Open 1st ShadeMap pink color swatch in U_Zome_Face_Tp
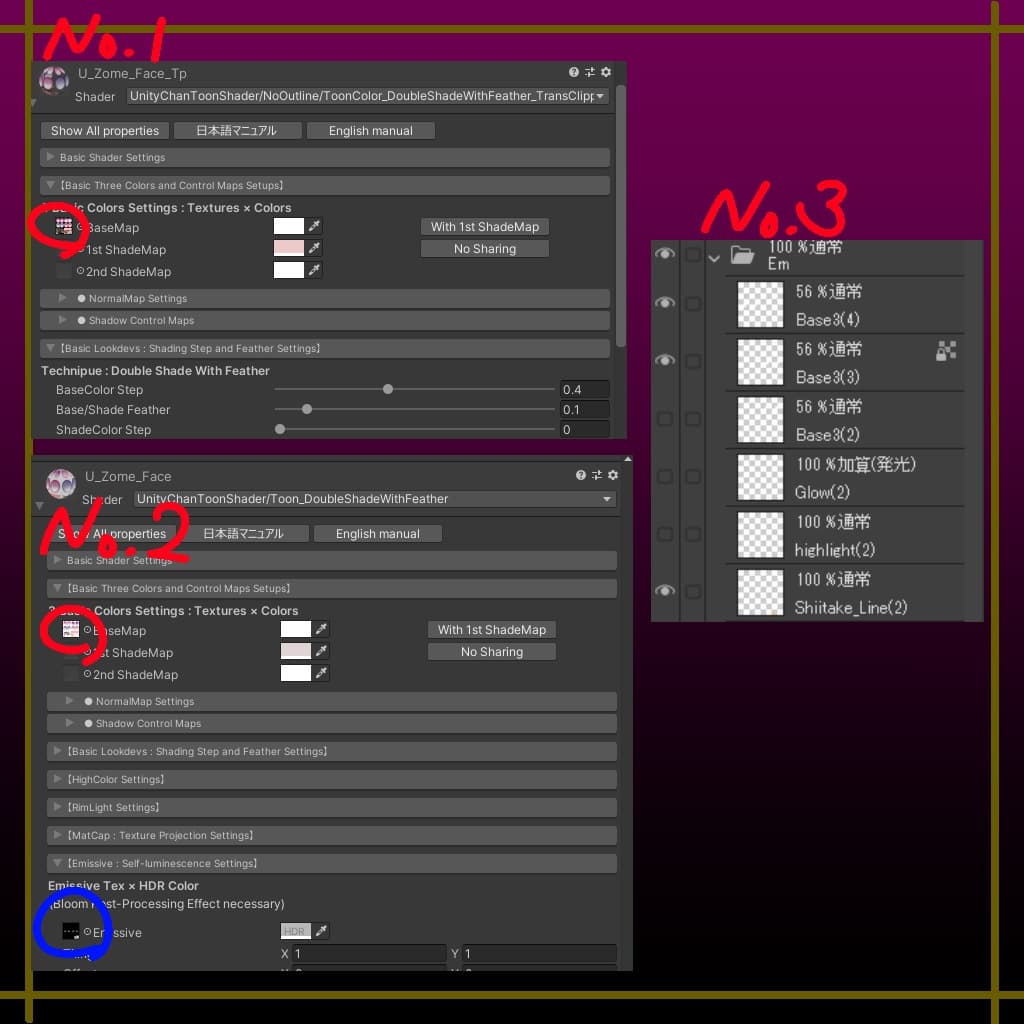Image resolution: width=1024 pixels, height=1024 pixels. coord(289,248)
